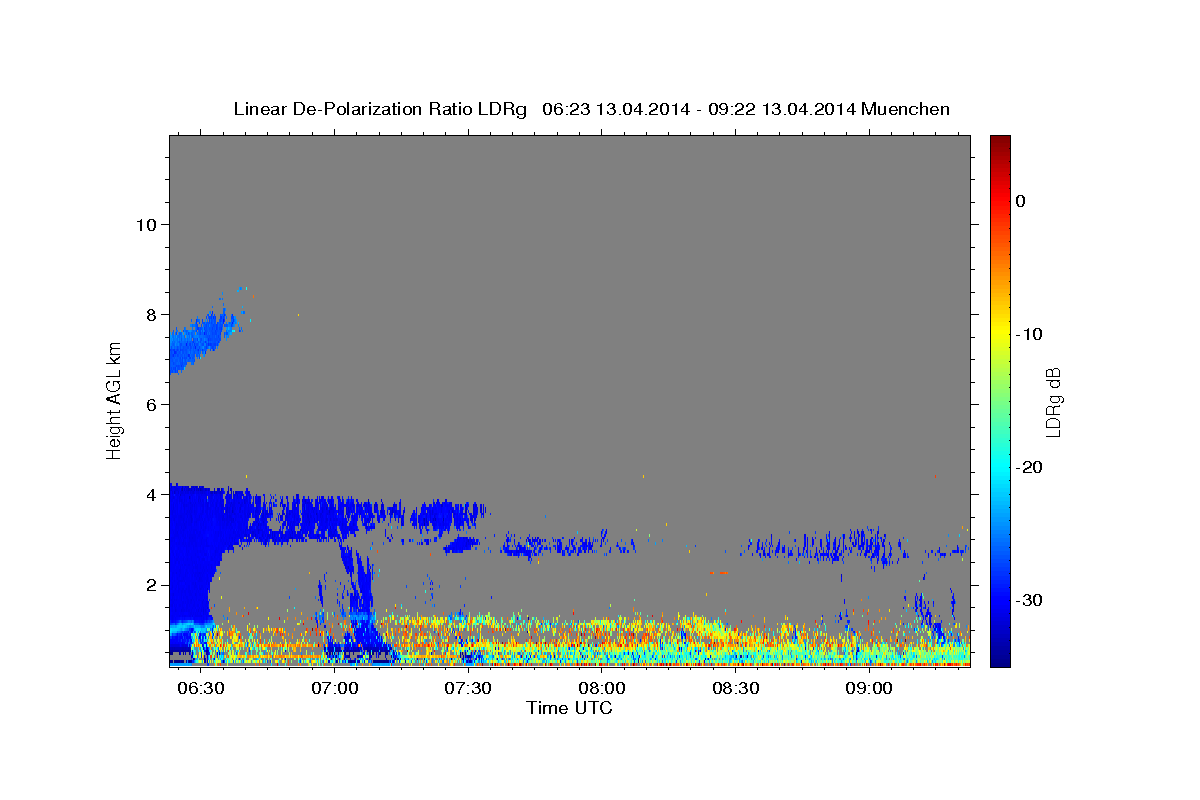
Task: Click the Muenchen location text in title
Action: coord(905,109)
